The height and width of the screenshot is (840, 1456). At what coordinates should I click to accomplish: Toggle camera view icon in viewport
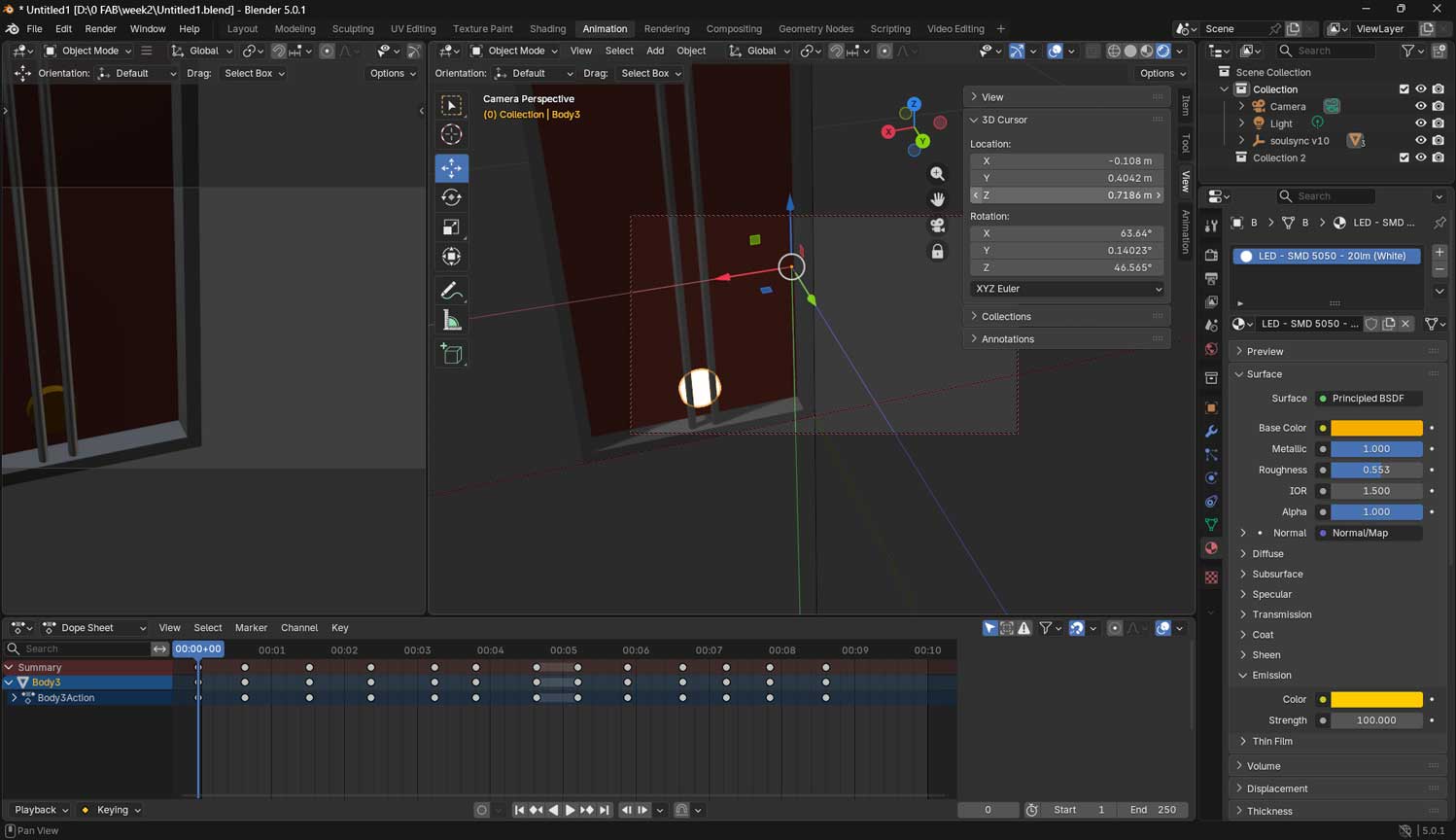pyautogui.click(x=937, y=226)
